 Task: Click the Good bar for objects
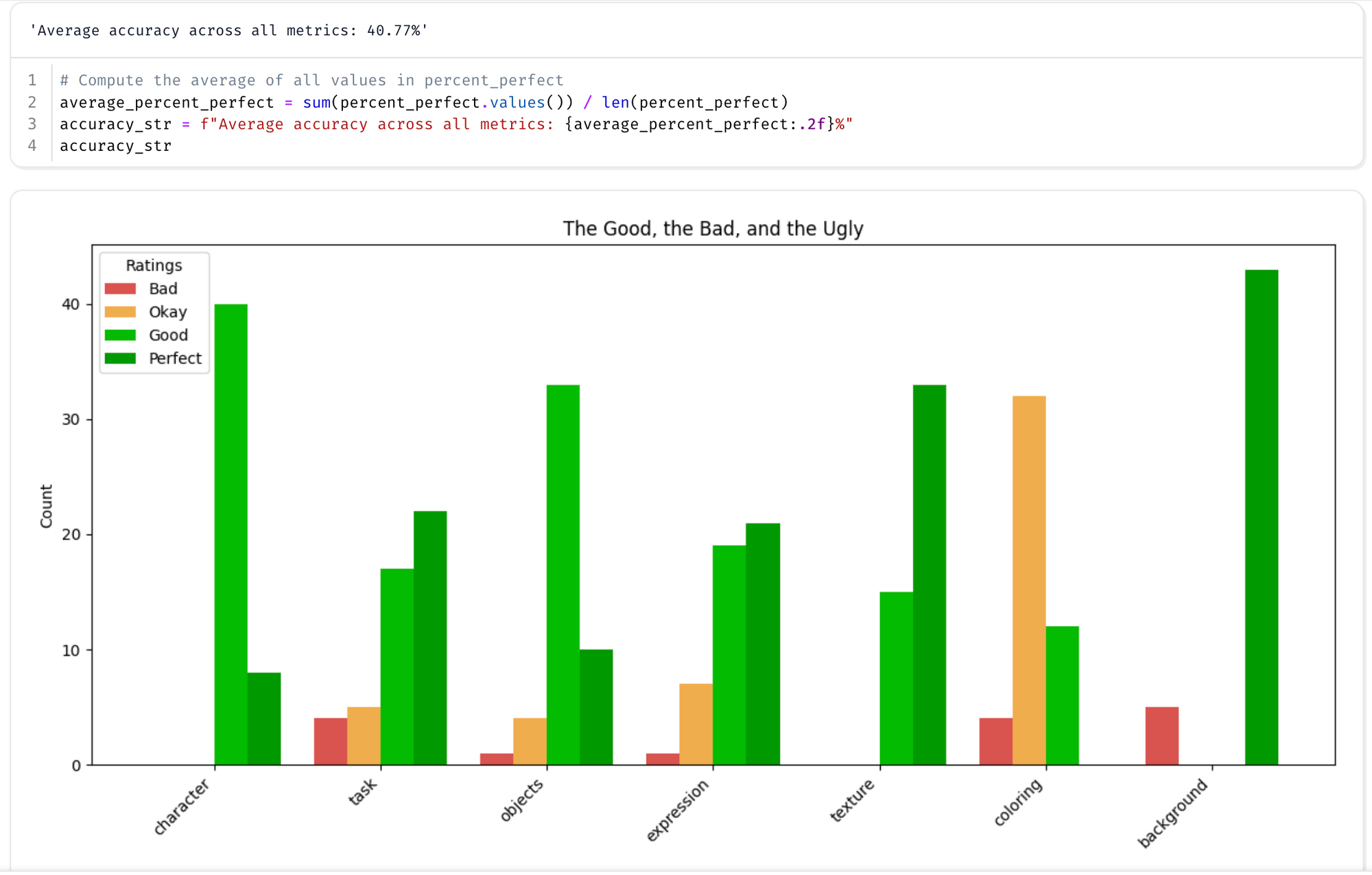click(x=563, y=575)
